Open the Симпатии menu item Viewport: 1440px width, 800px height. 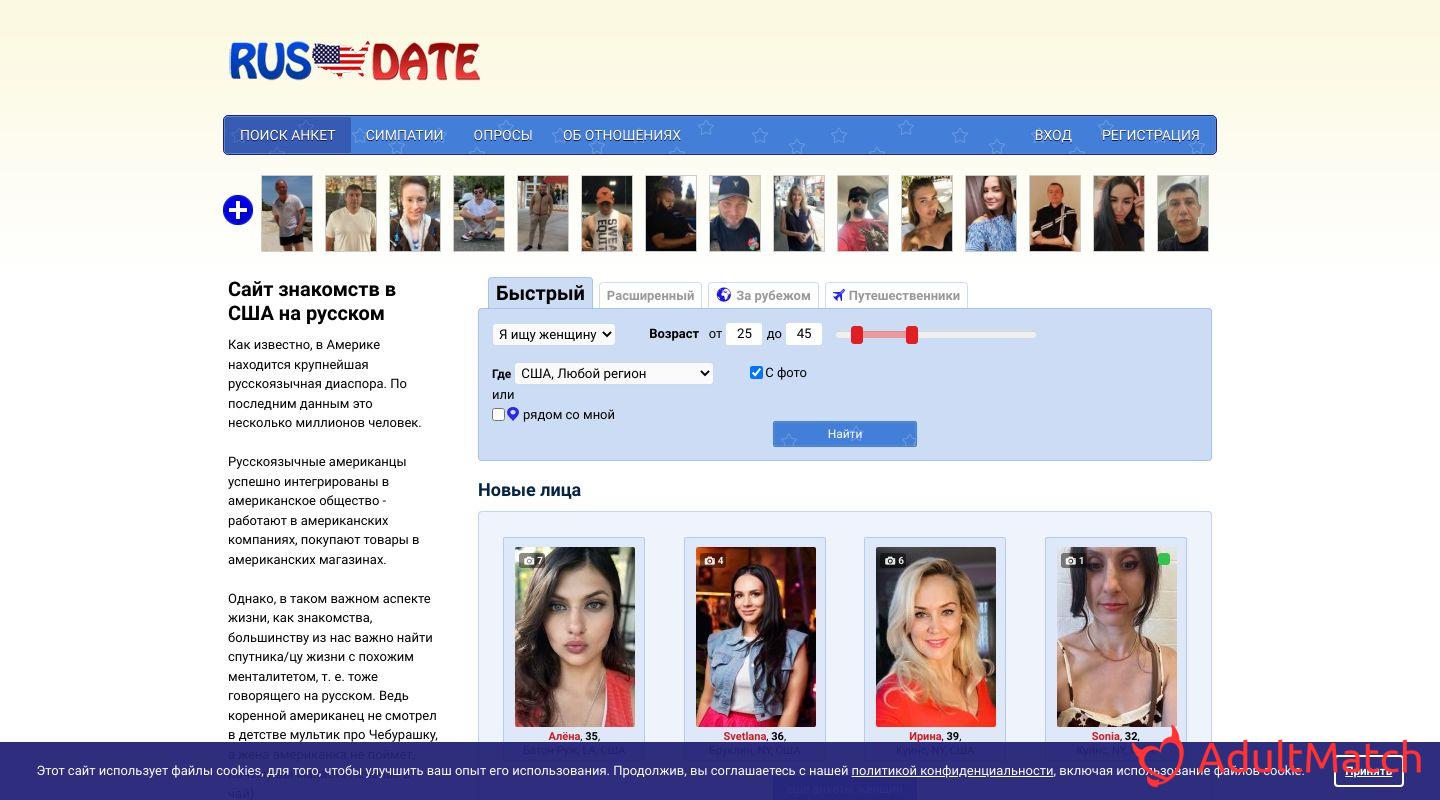click(404, 135)
